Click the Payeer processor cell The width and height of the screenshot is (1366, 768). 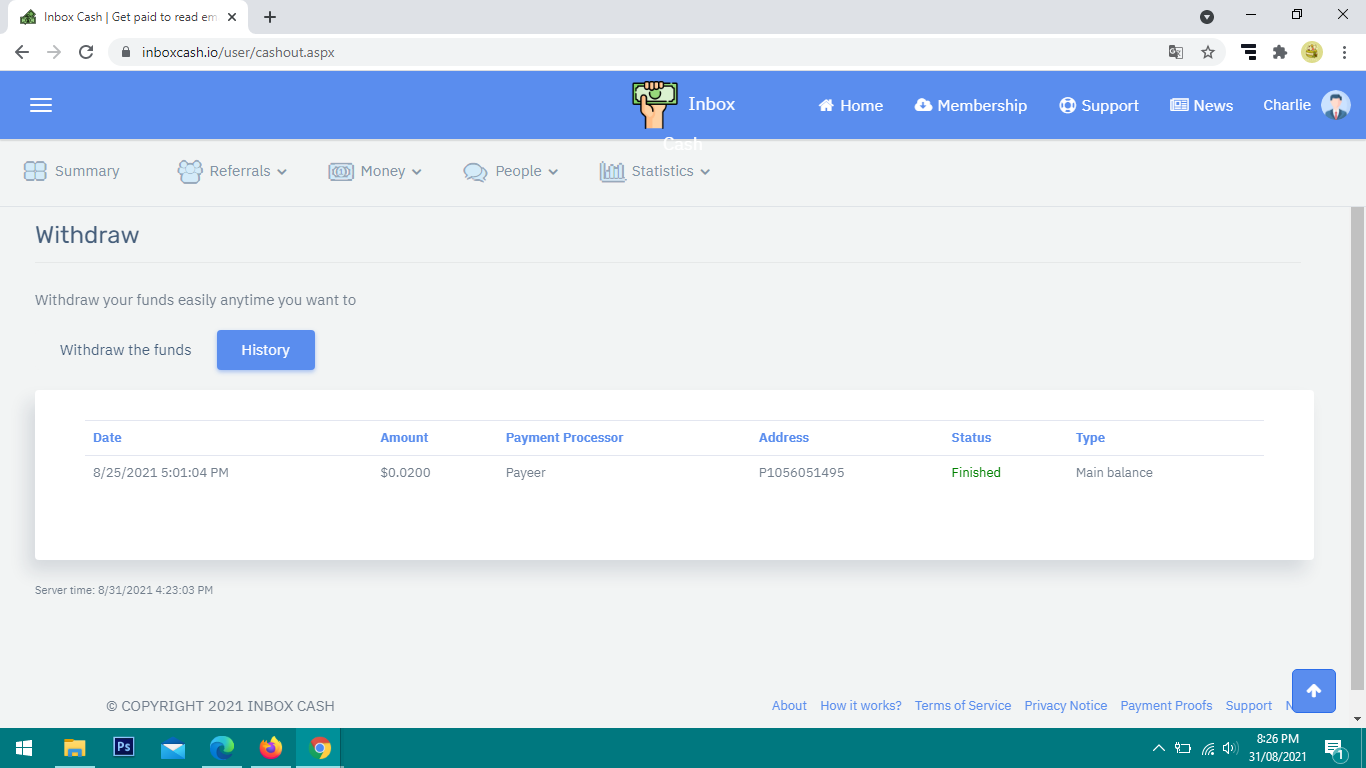pyautogui.click(x=526, y=473)
